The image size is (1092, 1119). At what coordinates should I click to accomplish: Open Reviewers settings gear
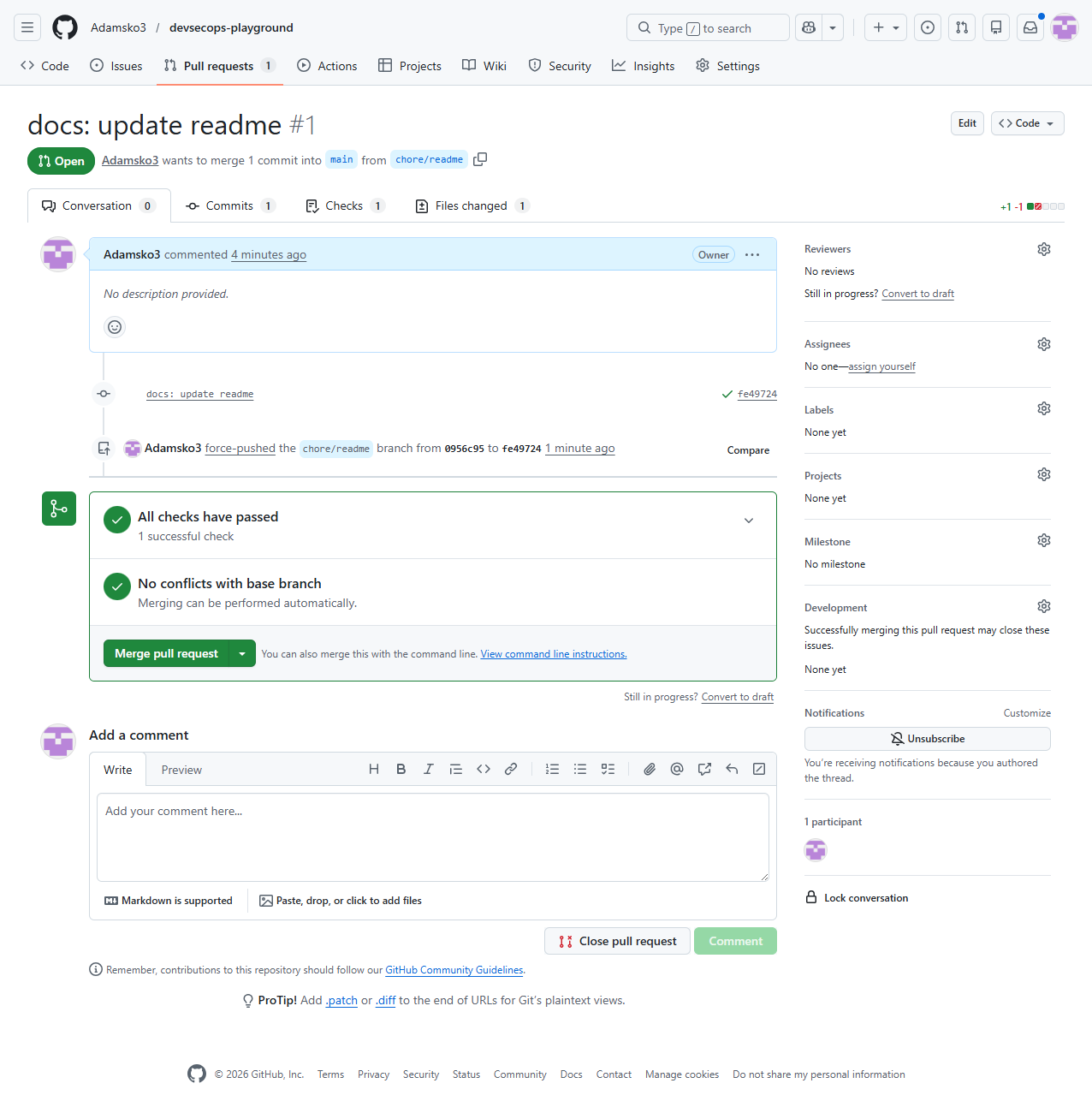1043,249
